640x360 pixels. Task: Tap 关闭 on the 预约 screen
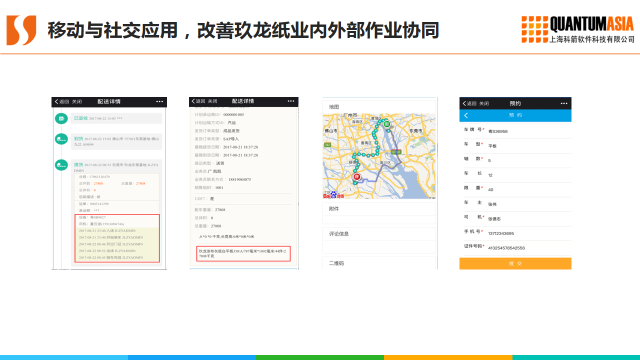tap(484, 104)
